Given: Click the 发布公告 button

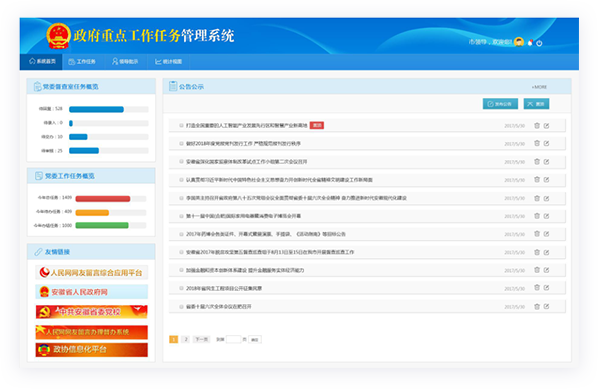Looking at the screenshot, I should 500,104.
